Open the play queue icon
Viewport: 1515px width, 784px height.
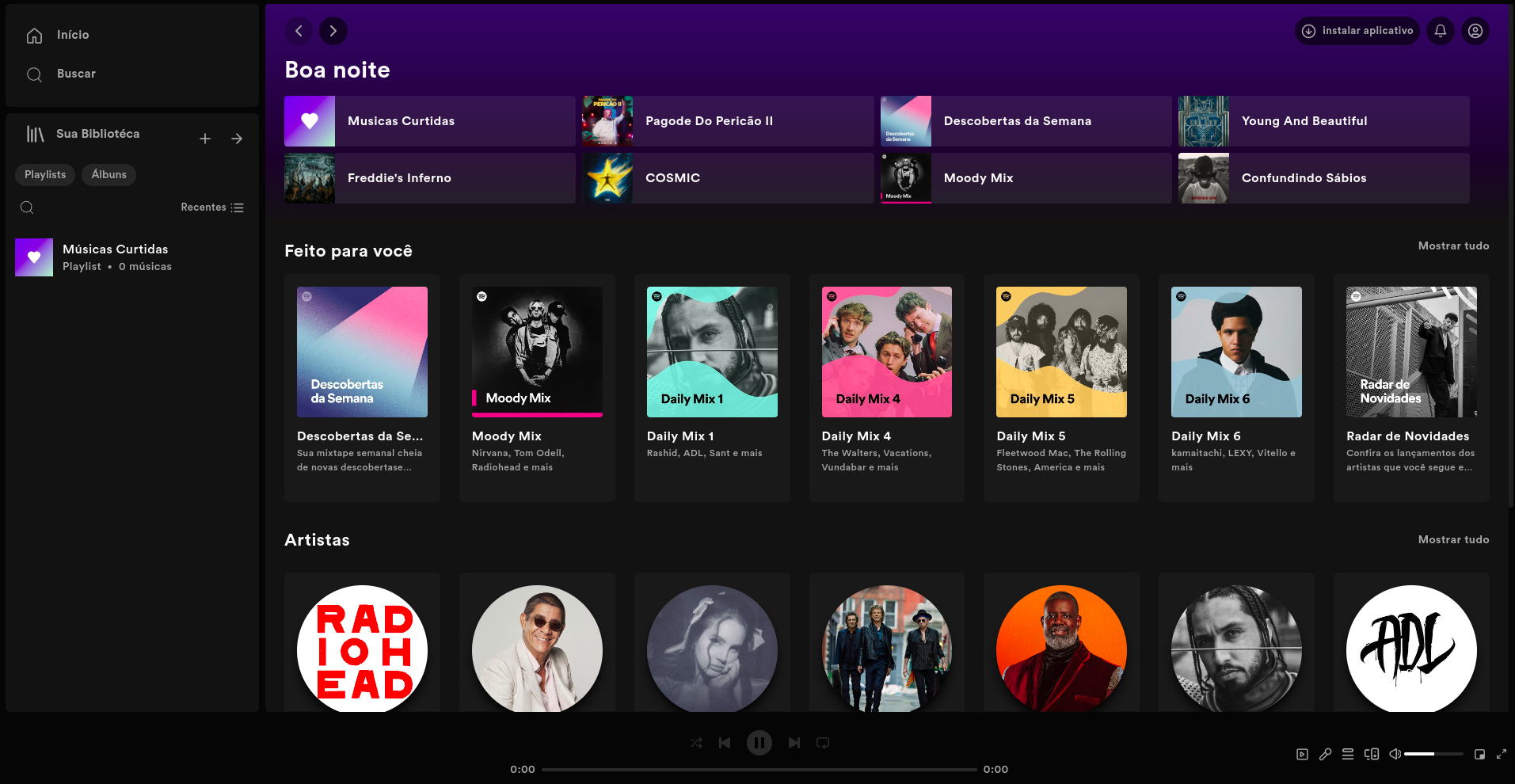coord(1348,755)
